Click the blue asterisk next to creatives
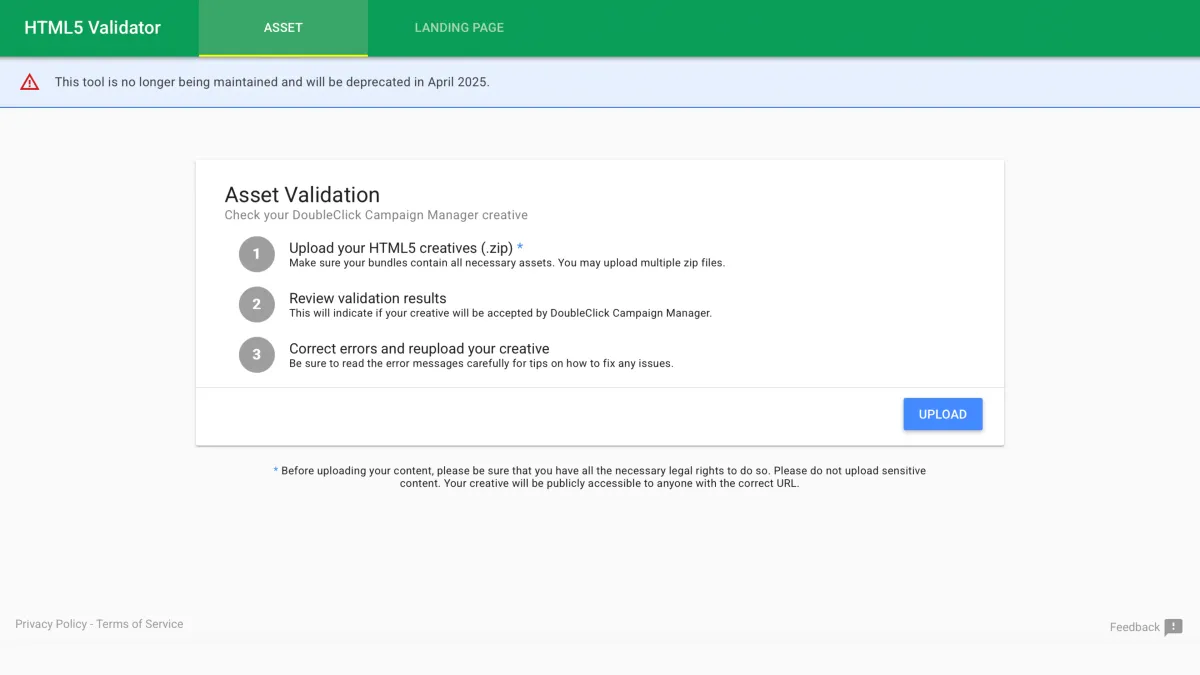Image resolution: width=1200 pixels, height=675 pixels. click(520, 246)
